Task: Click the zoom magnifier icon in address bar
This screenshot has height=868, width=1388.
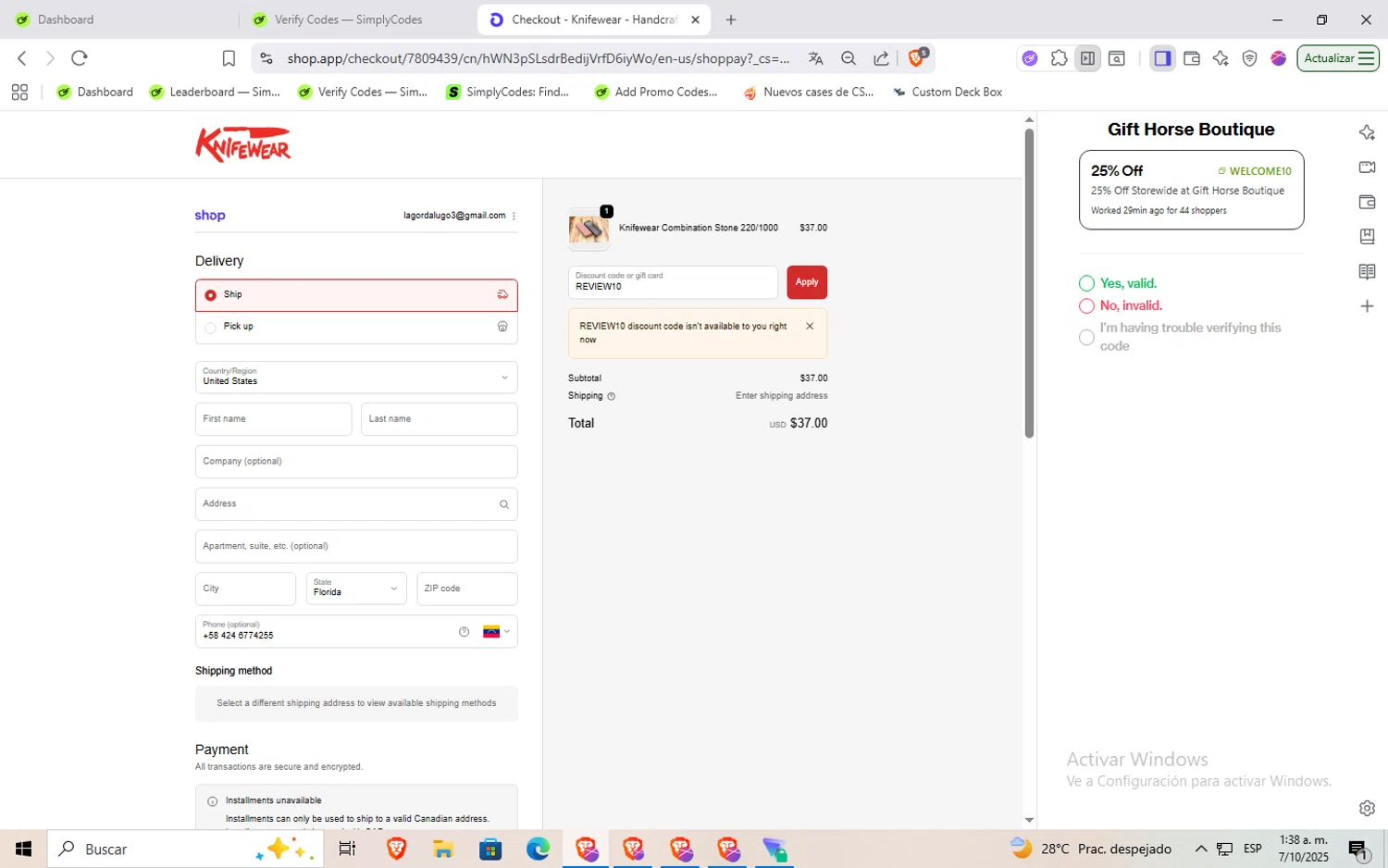Action: click(849, 58)
